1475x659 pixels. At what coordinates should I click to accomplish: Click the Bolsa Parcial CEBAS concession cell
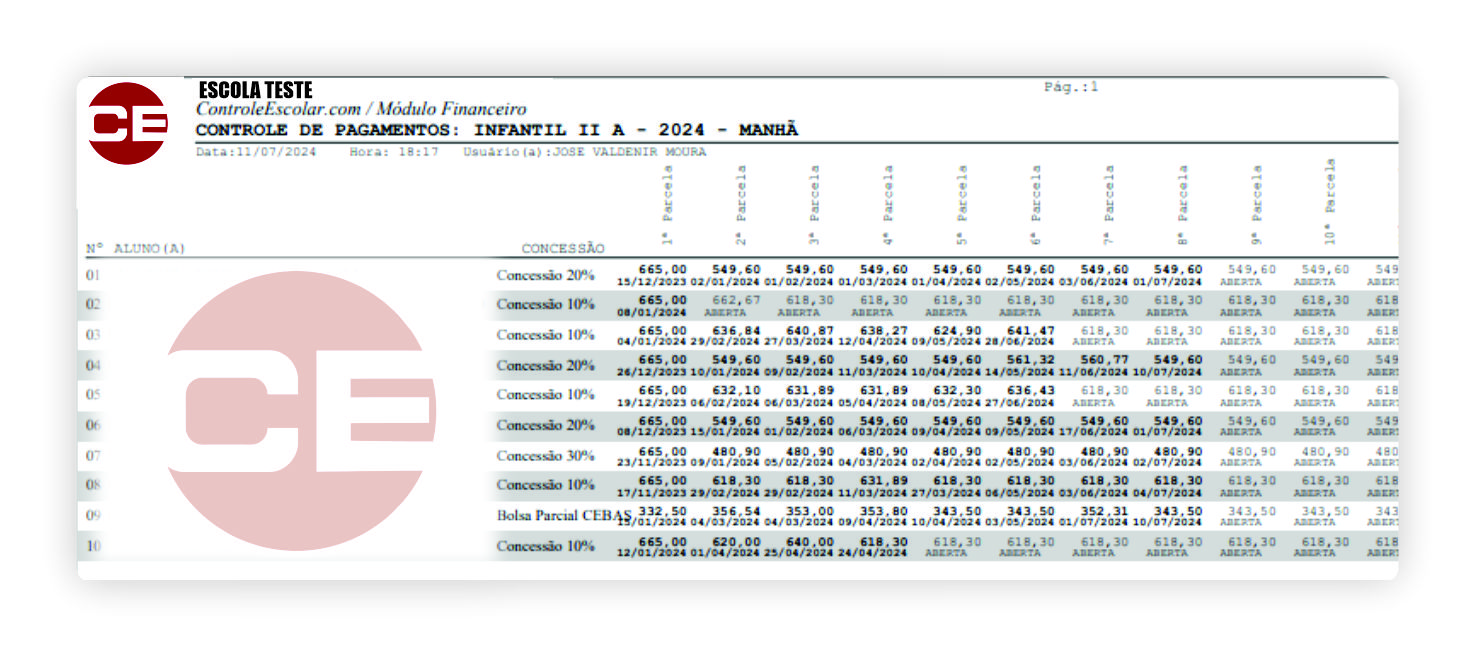pyautogui.click(x=565, y=516)
